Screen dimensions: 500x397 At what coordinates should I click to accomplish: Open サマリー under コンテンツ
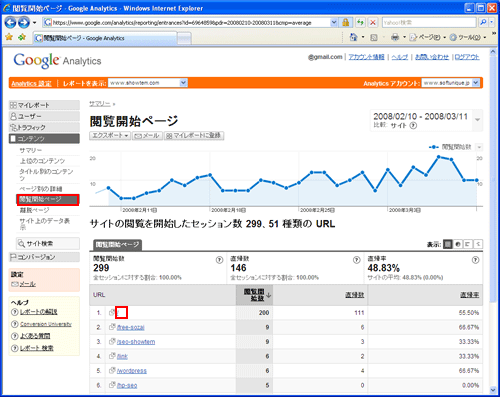pos(31,150)
